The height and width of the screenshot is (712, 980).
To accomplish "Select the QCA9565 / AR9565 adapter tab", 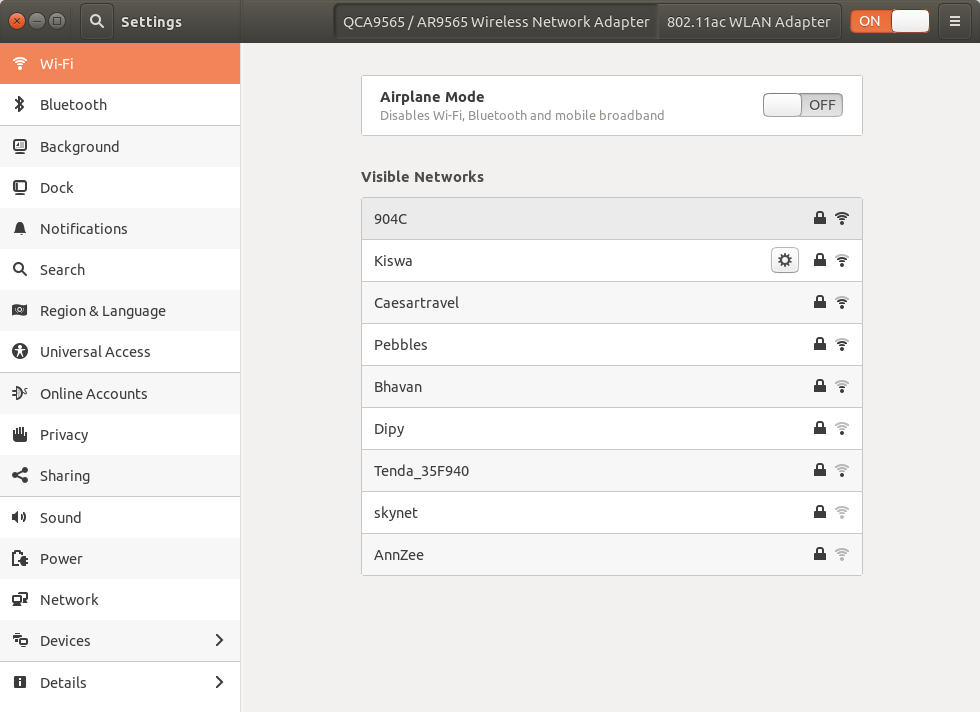I will 496,22.
